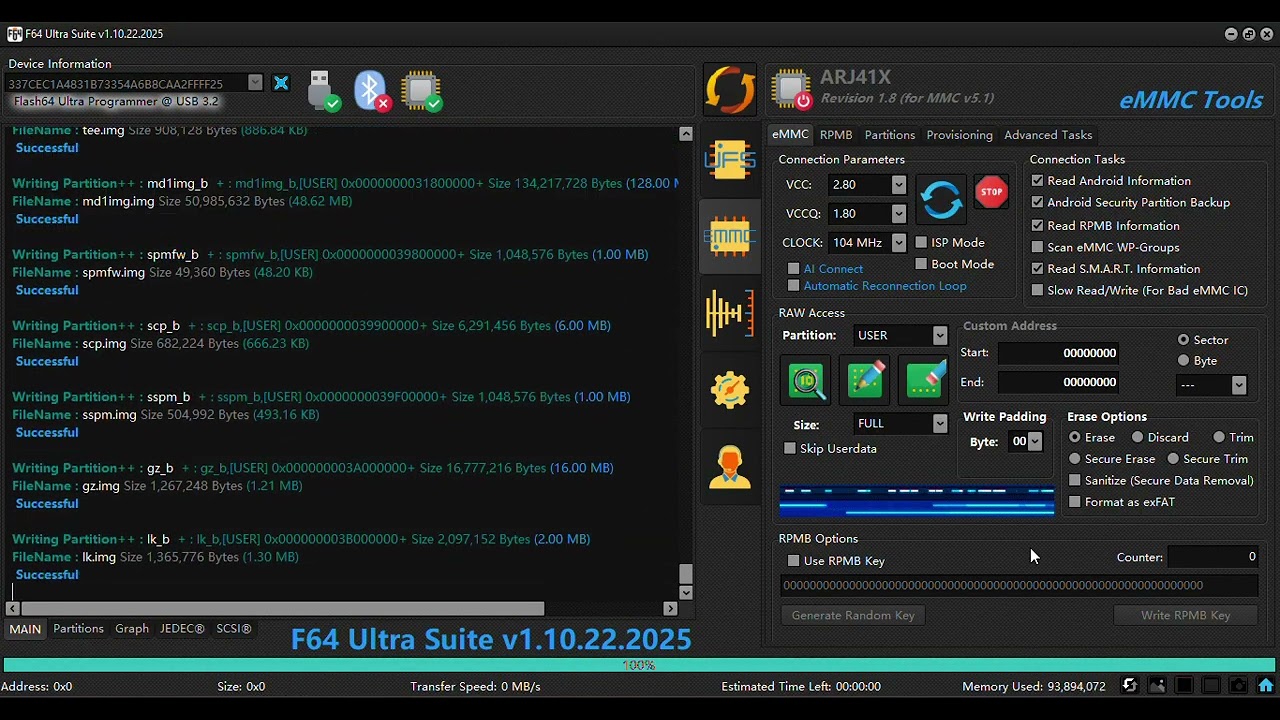Viewport: 1280px width, 720px height.
Task: Open the right-panel Partitions tab
Action: (889, 135)
